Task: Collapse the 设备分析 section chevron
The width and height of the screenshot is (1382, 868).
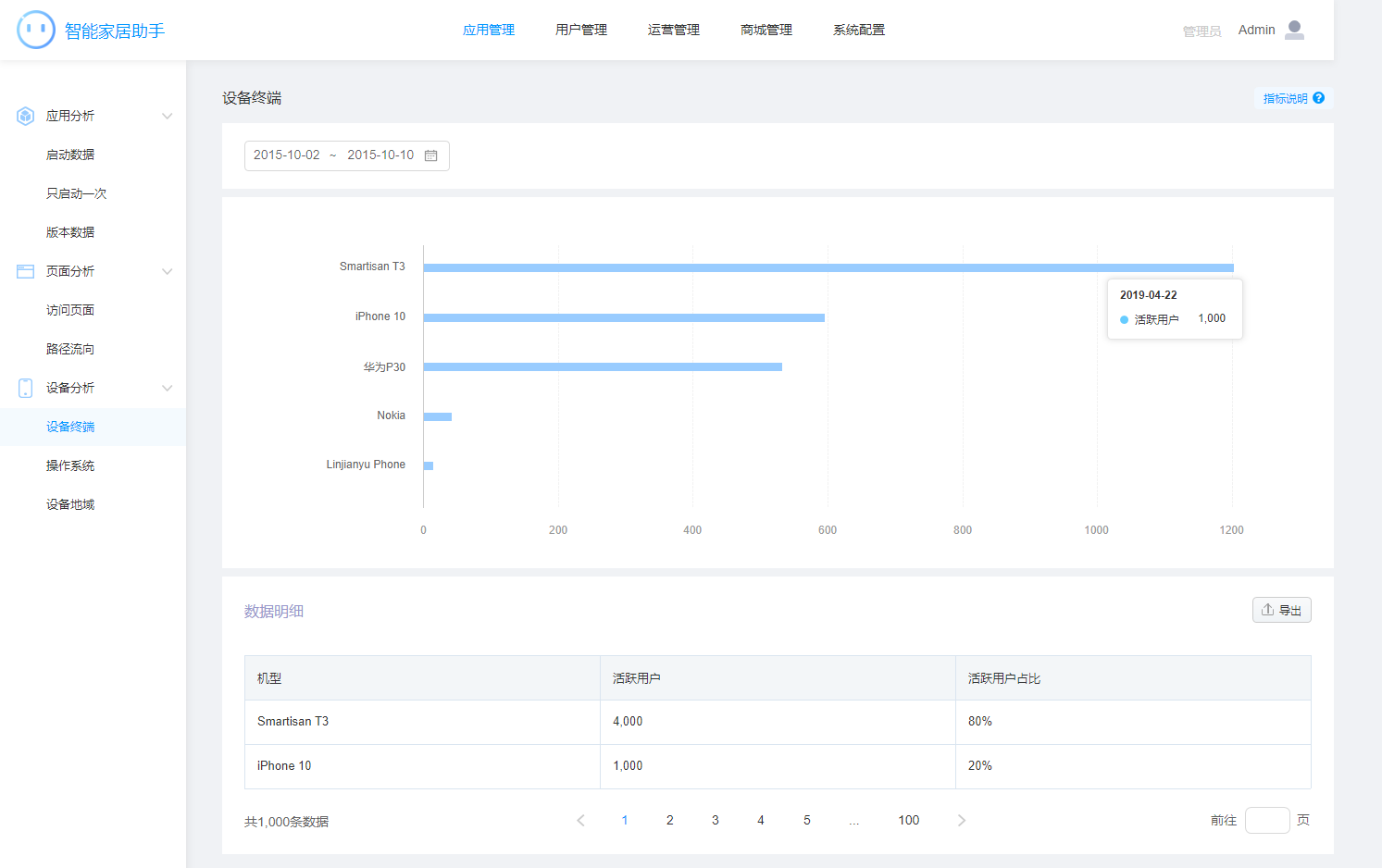Action: coord(168,388)
